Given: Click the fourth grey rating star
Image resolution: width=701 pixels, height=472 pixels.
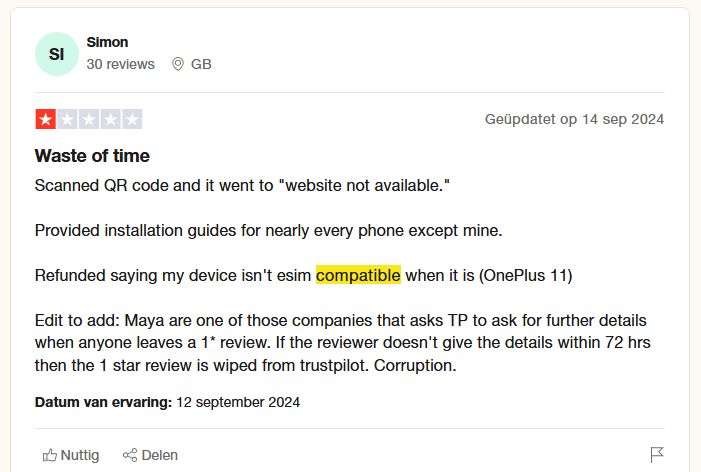Looking at the screenshot, I should (110, 119).
